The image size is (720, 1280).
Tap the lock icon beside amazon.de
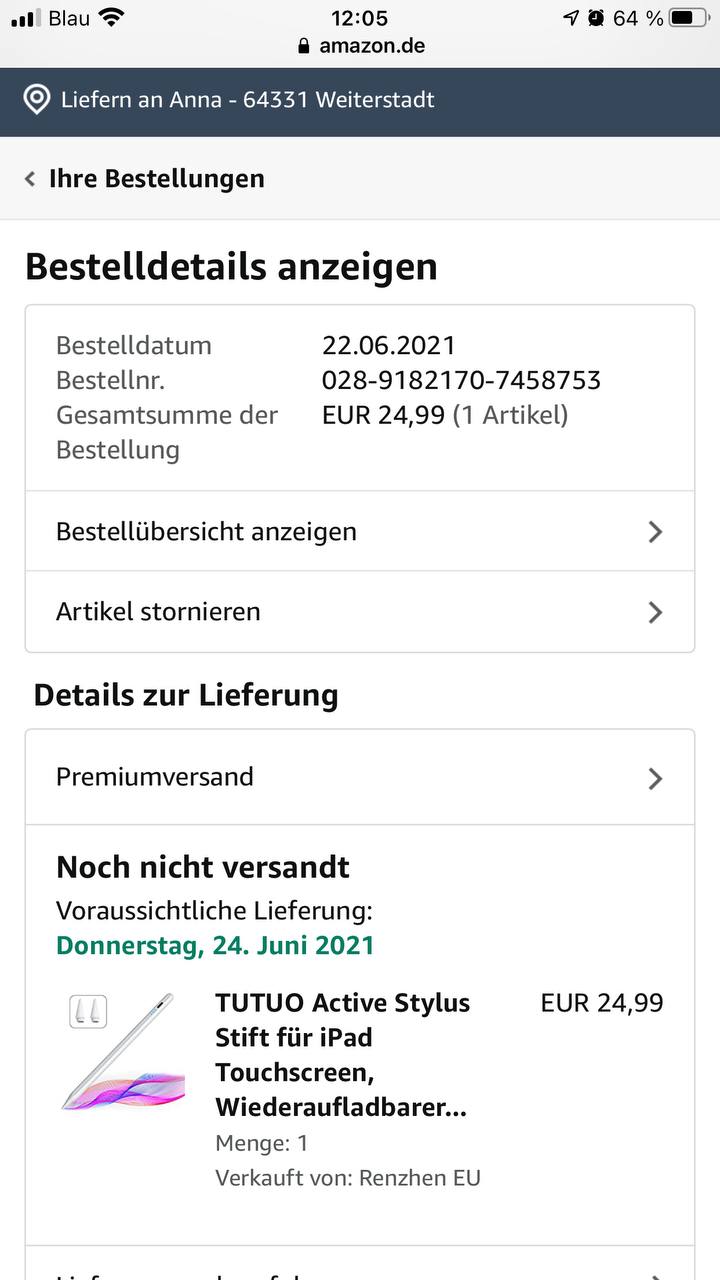coord(304,46)
